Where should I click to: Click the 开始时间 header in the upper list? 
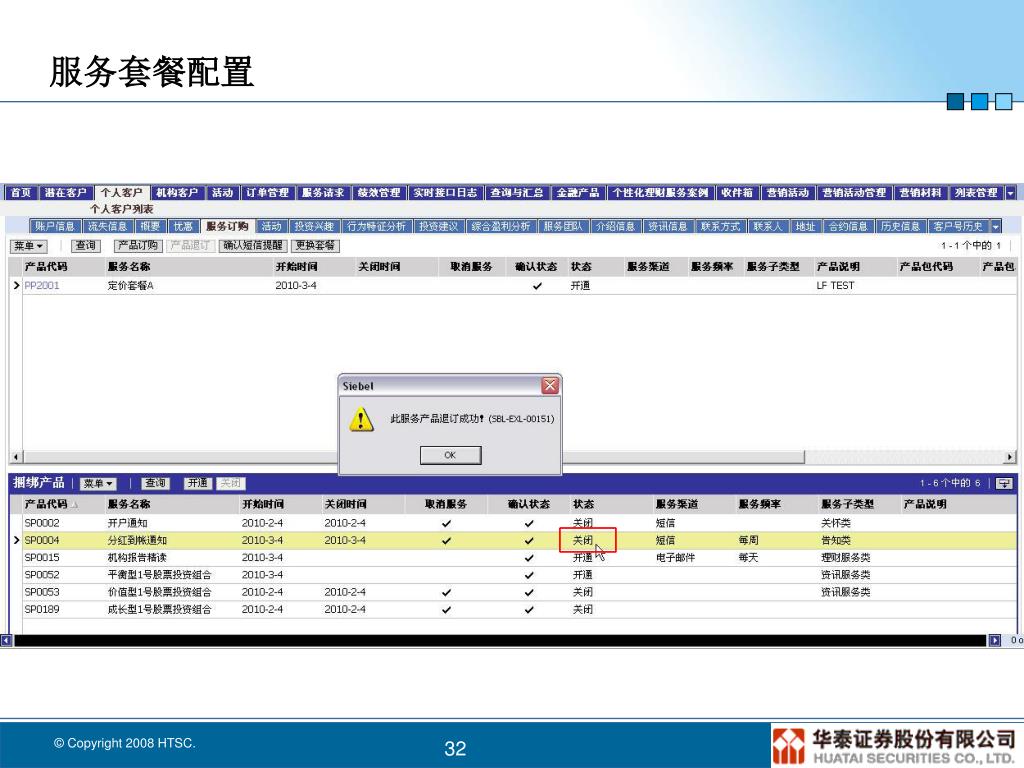pyautogui.click(x=296, y=266)
